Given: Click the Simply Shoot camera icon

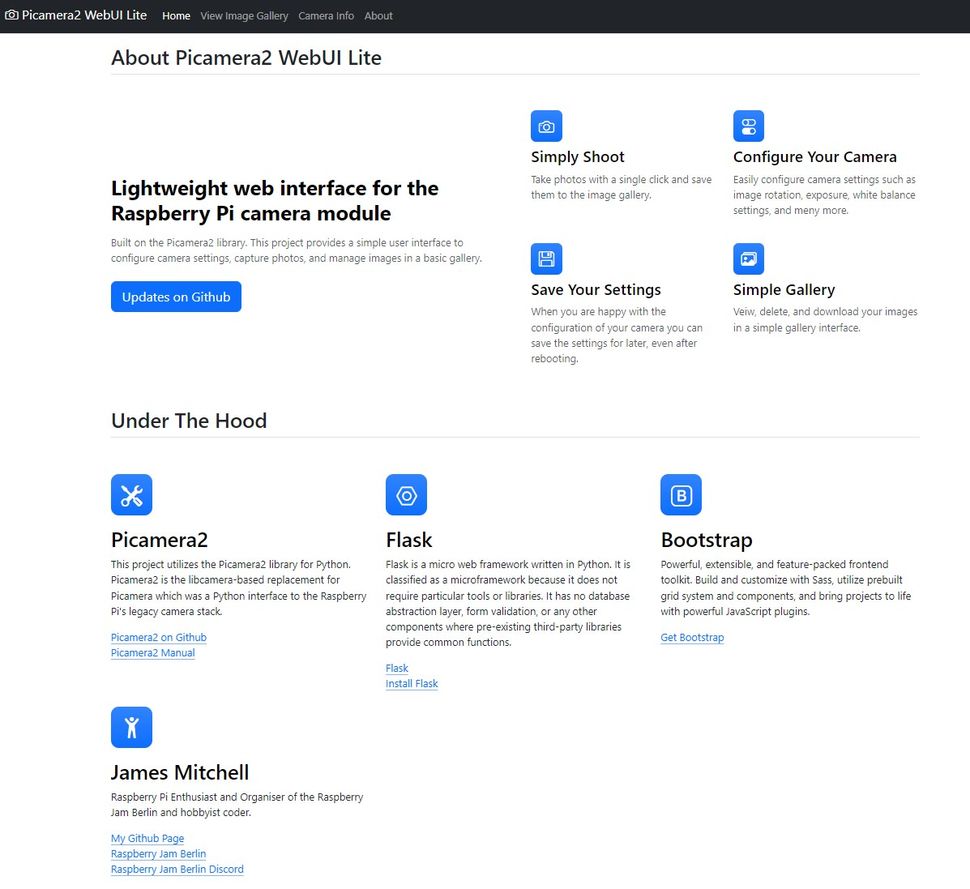Looking at the screenshot, I should (x=546, y=127).
